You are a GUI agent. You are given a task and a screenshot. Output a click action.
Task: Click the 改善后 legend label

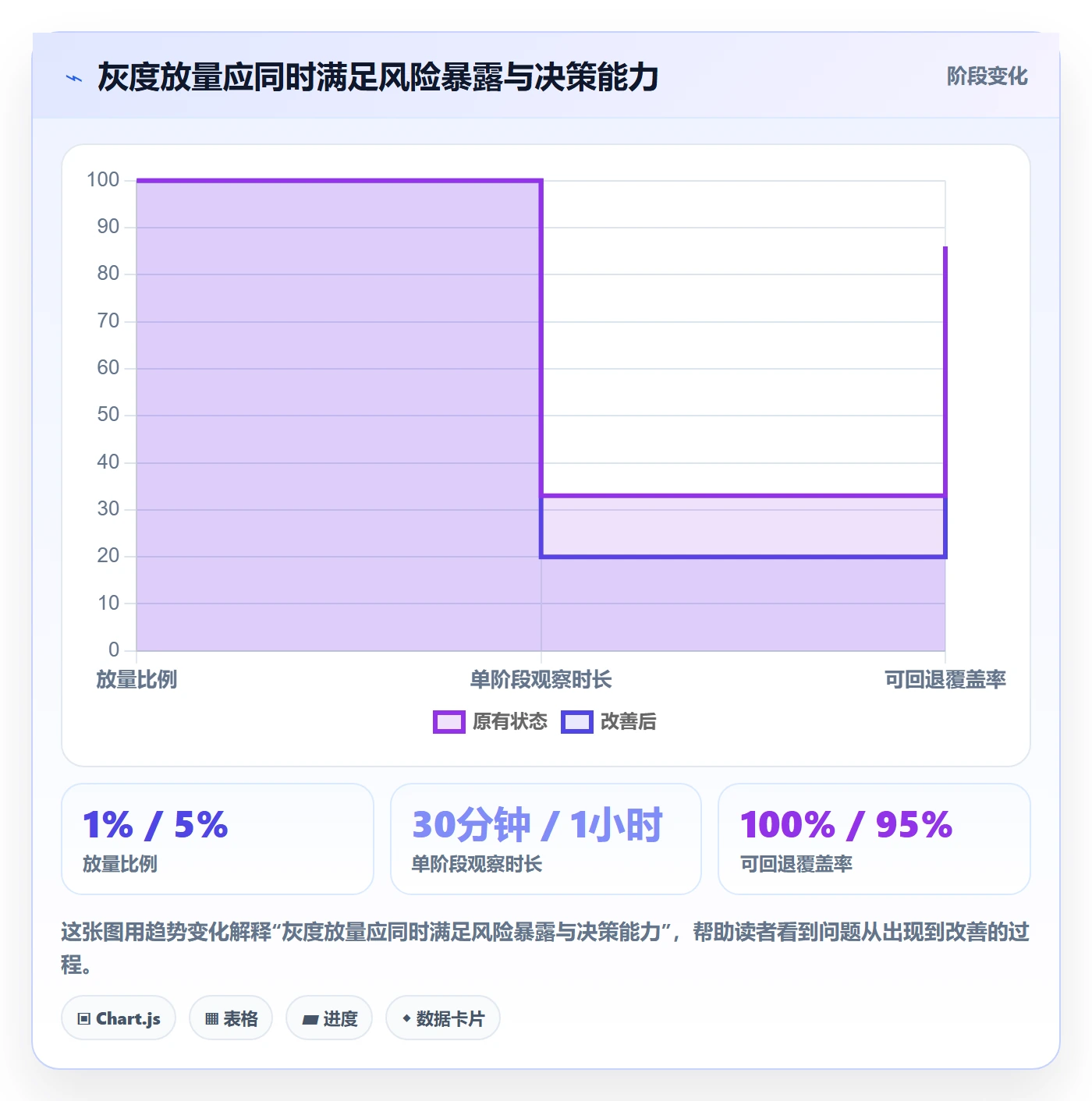point(629,722)
